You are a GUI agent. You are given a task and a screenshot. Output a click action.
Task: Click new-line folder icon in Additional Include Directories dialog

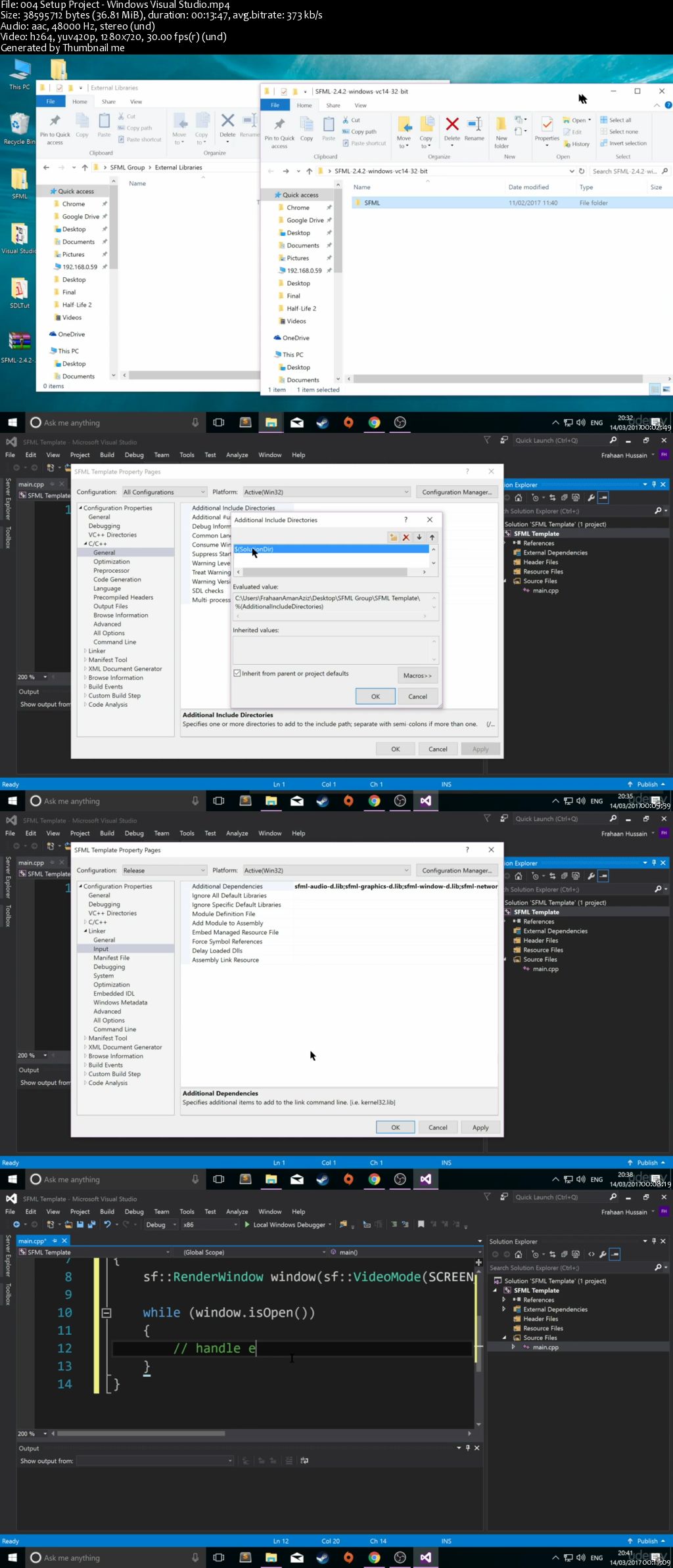(393, 537)
